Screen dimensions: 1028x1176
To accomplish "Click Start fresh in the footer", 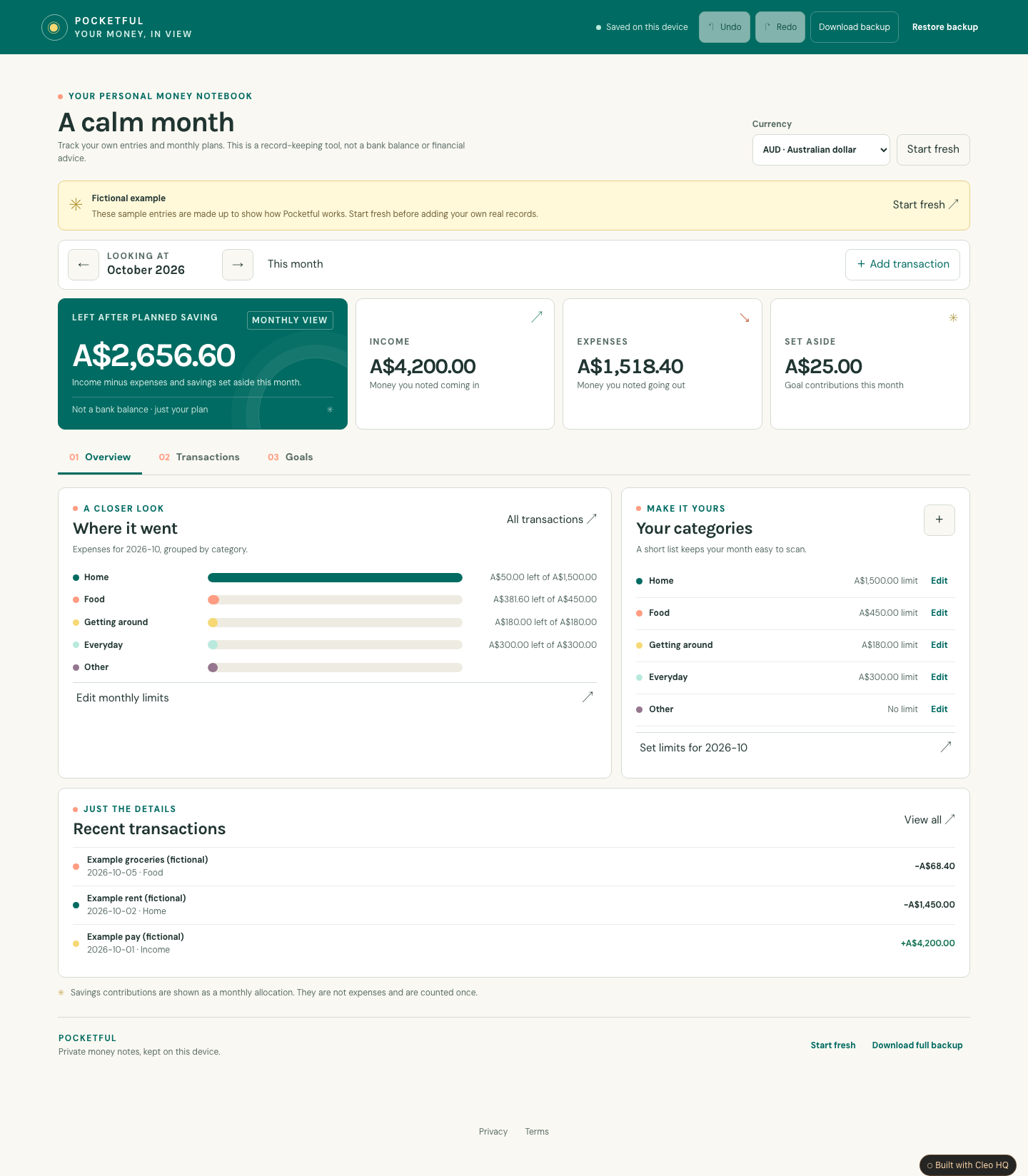I will [833, 1045].
